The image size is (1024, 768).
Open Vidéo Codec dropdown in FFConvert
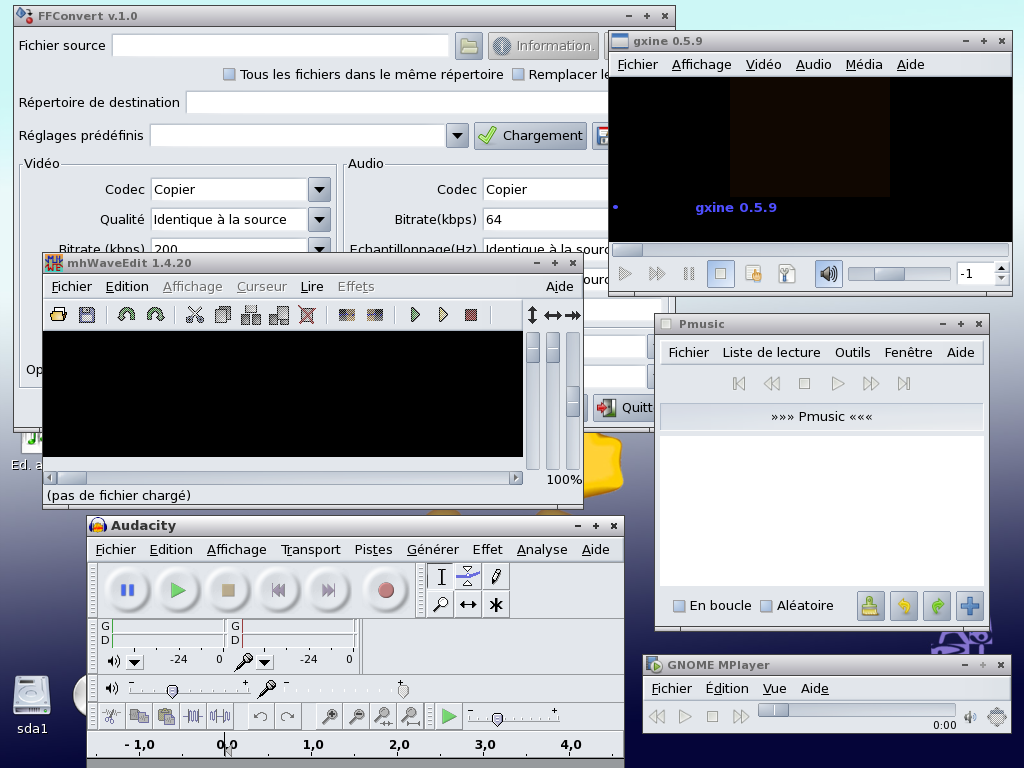(319, 190)
